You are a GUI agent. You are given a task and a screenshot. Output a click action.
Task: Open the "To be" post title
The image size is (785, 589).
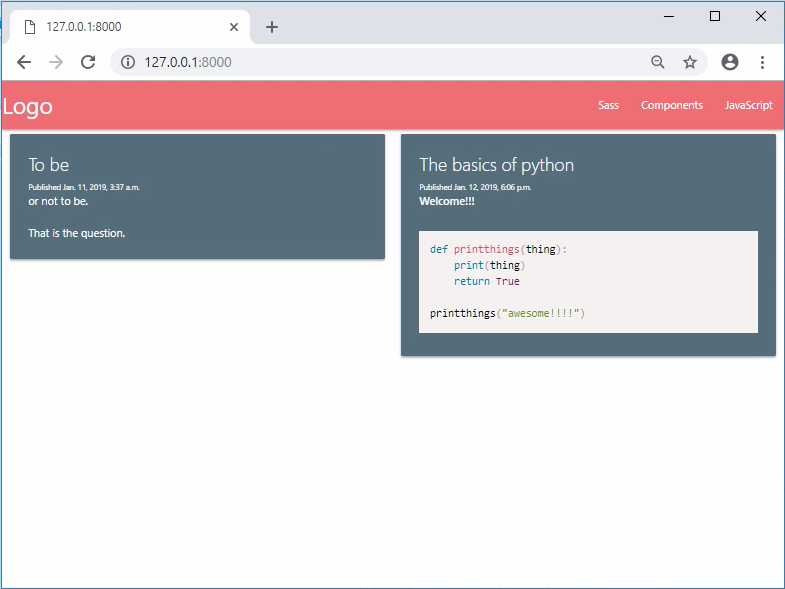point(49,165)
